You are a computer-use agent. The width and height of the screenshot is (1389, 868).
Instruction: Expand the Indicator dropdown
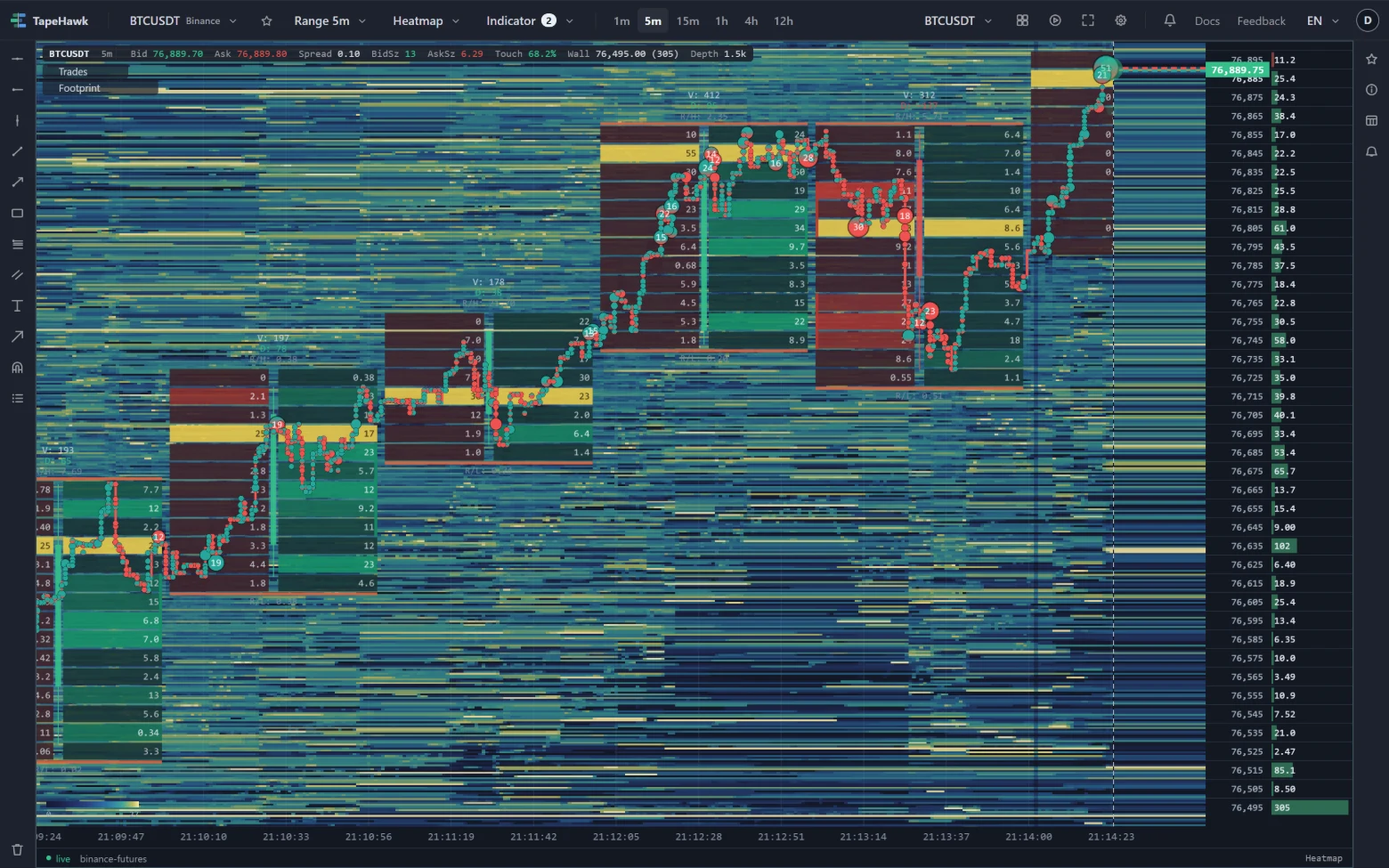point(530,20)
